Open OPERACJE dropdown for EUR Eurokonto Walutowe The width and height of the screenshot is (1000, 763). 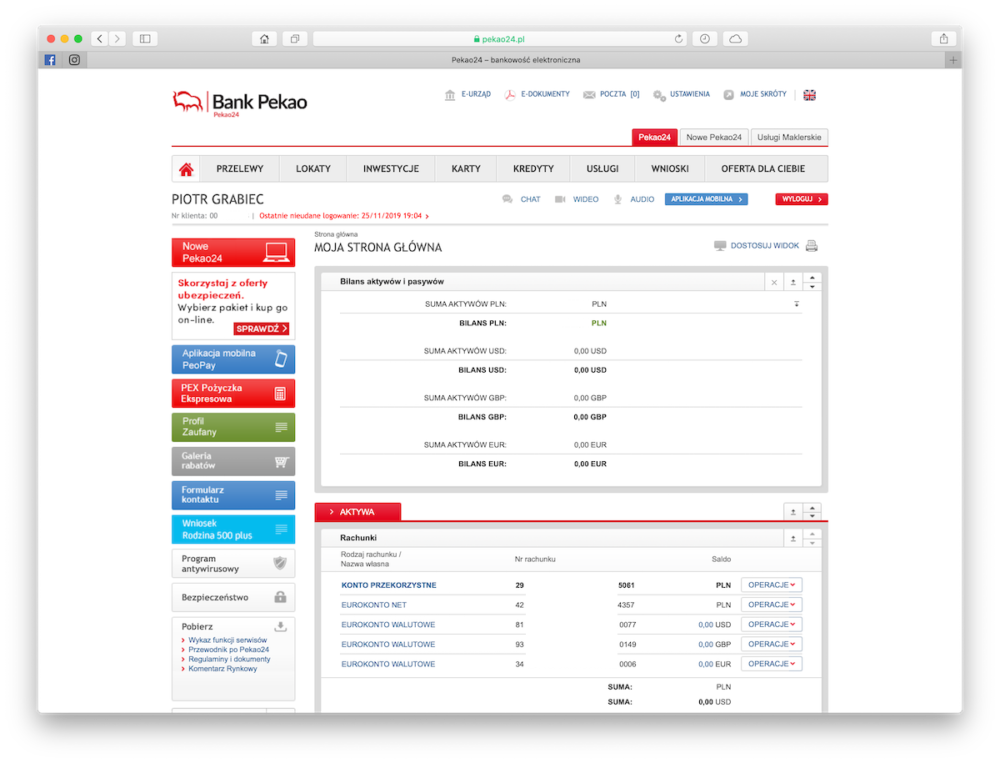771,664
